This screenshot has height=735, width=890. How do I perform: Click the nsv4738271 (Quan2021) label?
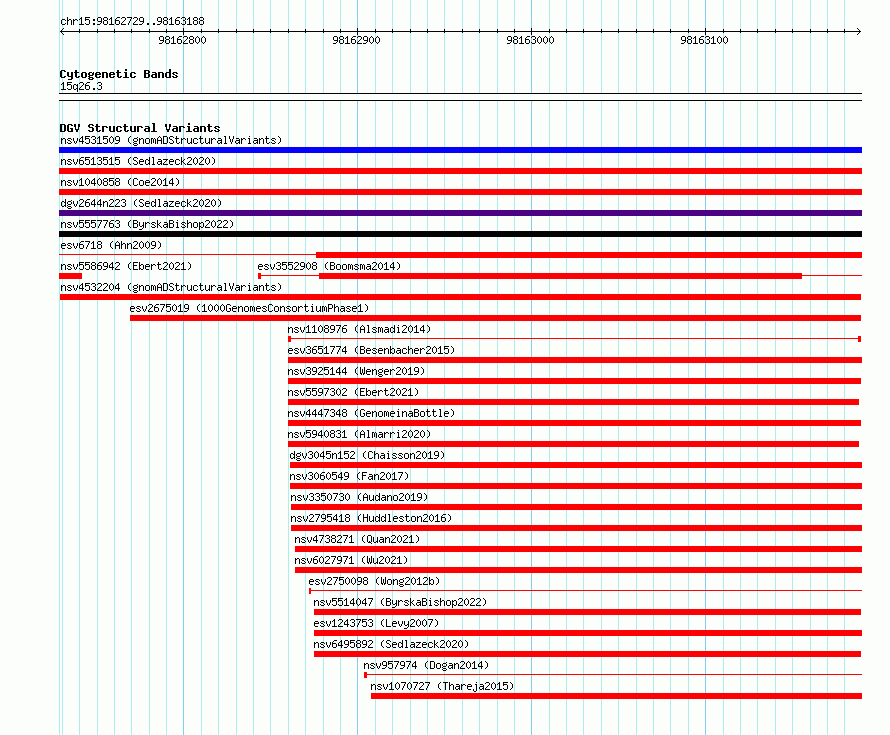pos(357,539)
